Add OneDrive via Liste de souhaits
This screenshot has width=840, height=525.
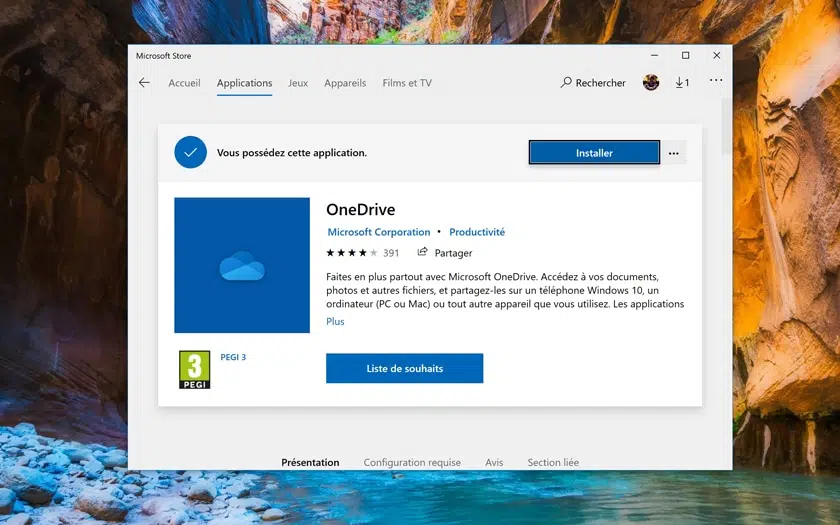tap(404, 369)
